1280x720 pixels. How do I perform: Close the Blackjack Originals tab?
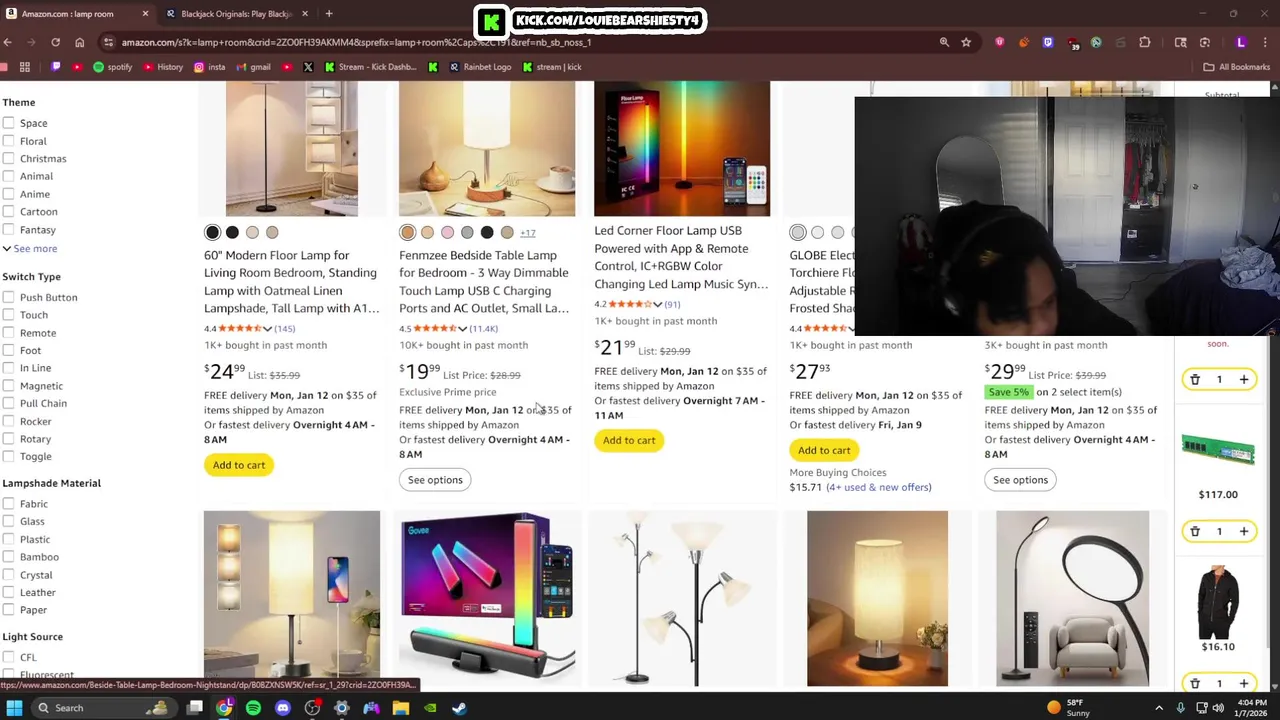tap(305, 14)
